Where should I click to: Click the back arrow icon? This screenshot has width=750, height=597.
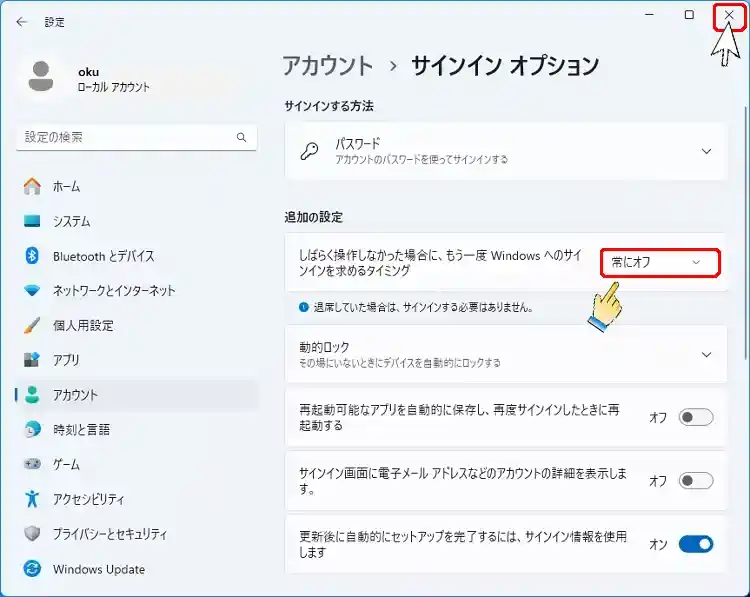point(22,22)
